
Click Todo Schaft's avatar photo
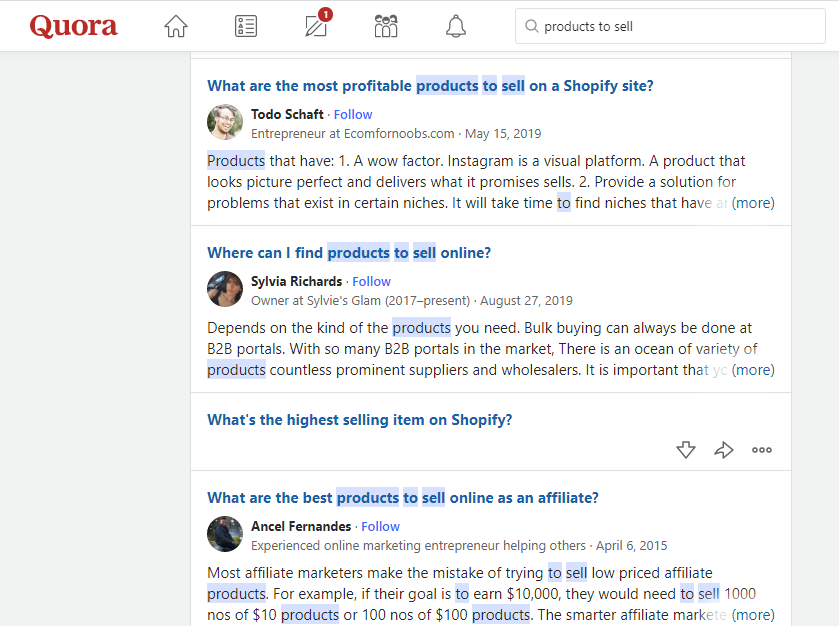tap(225, 122)
